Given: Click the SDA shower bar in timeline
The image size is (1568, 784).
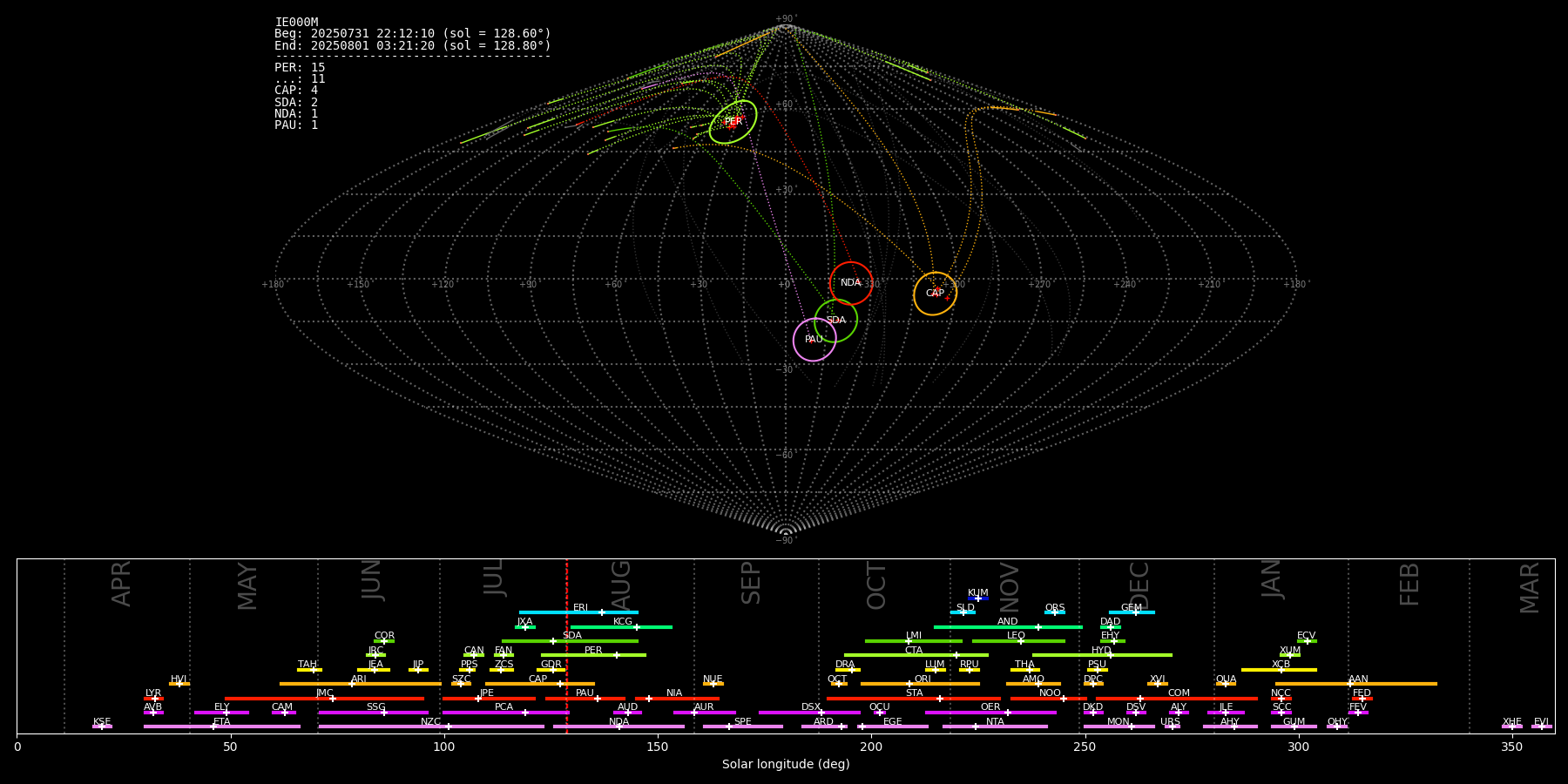Looking at the screenshot, I should pos(570,641).
